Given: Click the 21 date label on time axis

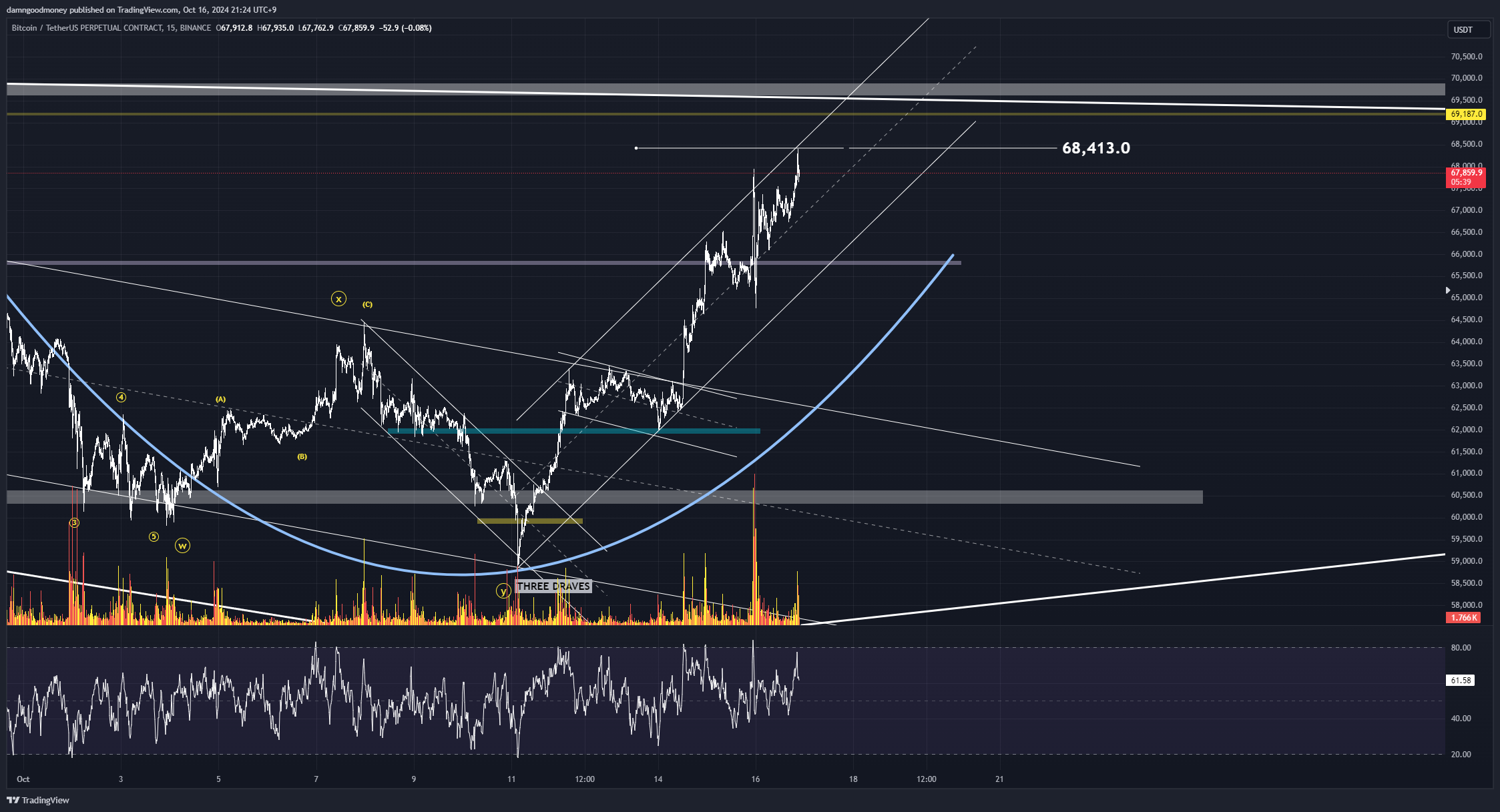Looking at the screenshot, I should click(x=999, y=779).
